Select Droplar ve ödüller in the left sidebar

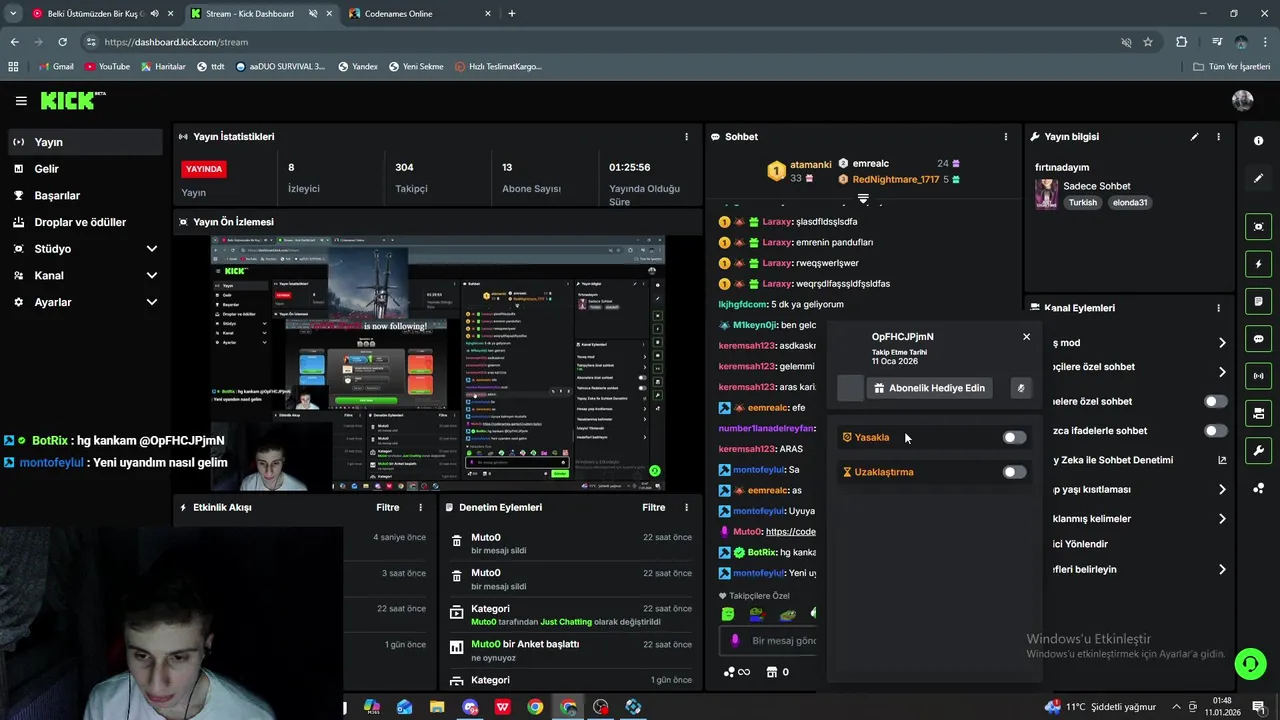pyautogui.click(x=84, y=222)
